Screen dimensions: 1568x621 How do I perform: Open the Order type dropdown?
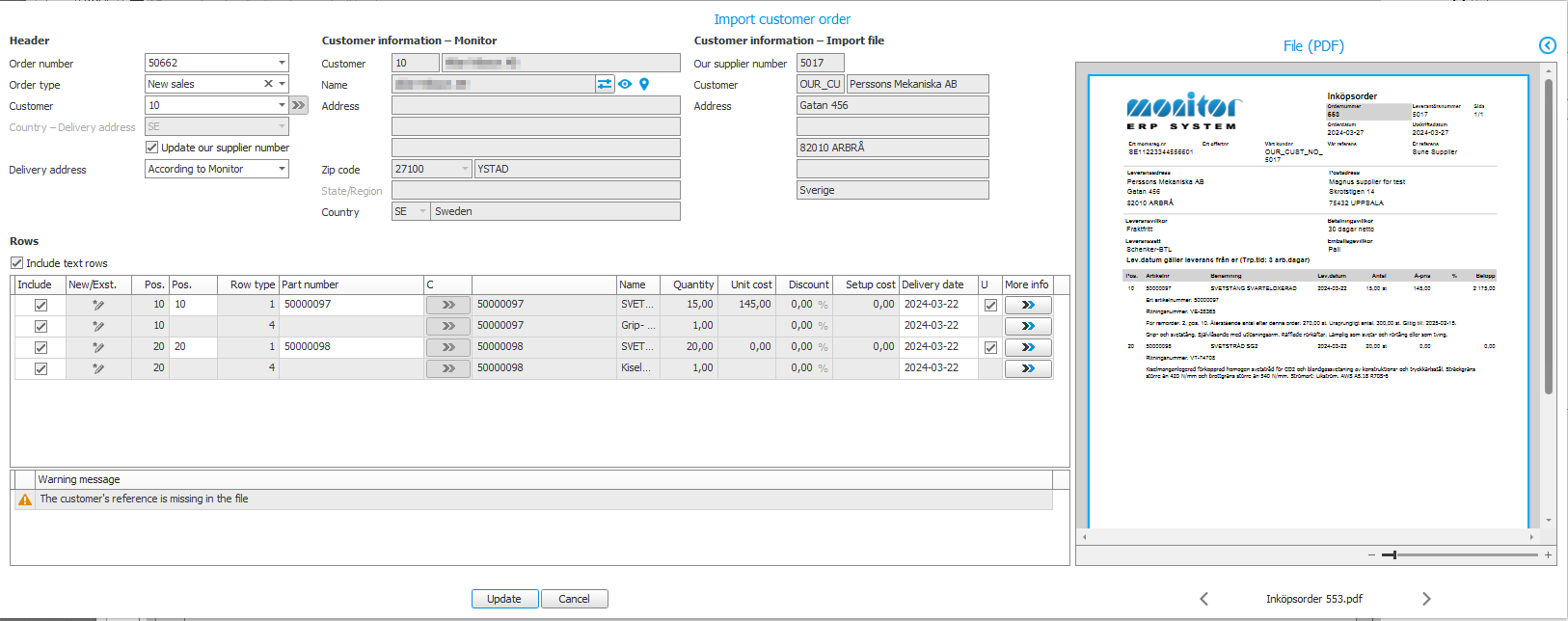tap(282, 85)
